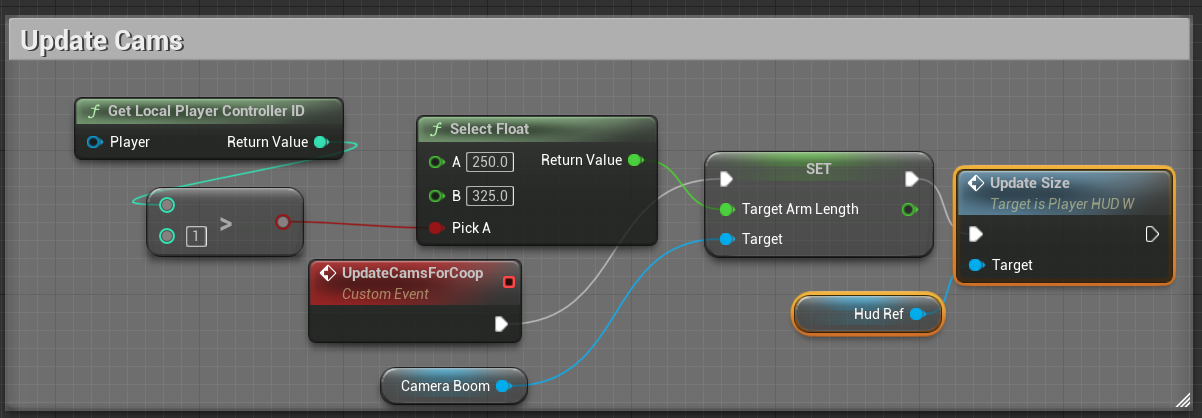Viewport: 1202px width, 418px height.
Task: Click the function icon on the Get Local Player Controller ID header
Action: [95, 111]
